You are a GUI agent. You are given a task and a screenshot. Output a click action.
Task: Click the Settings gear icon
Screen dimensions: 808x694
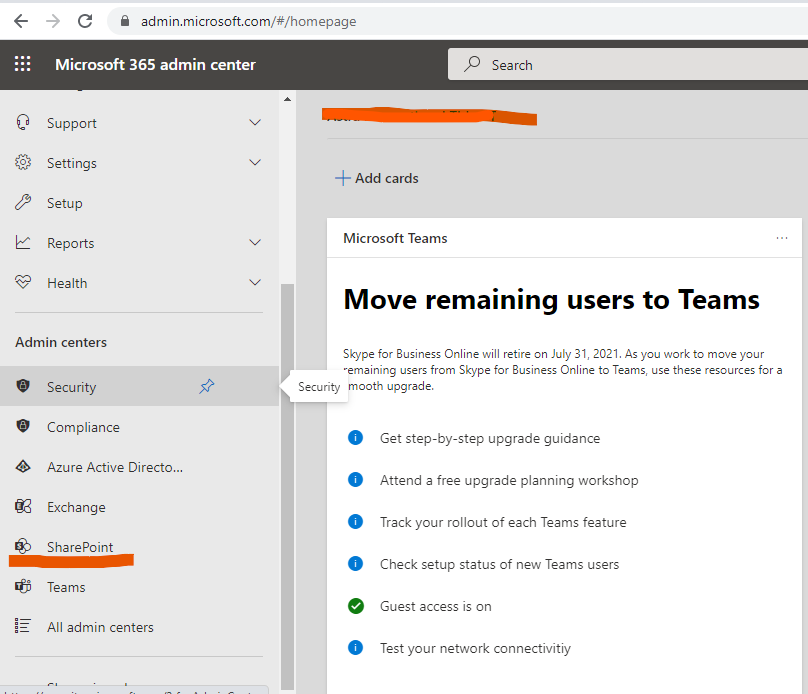(23, 162)
